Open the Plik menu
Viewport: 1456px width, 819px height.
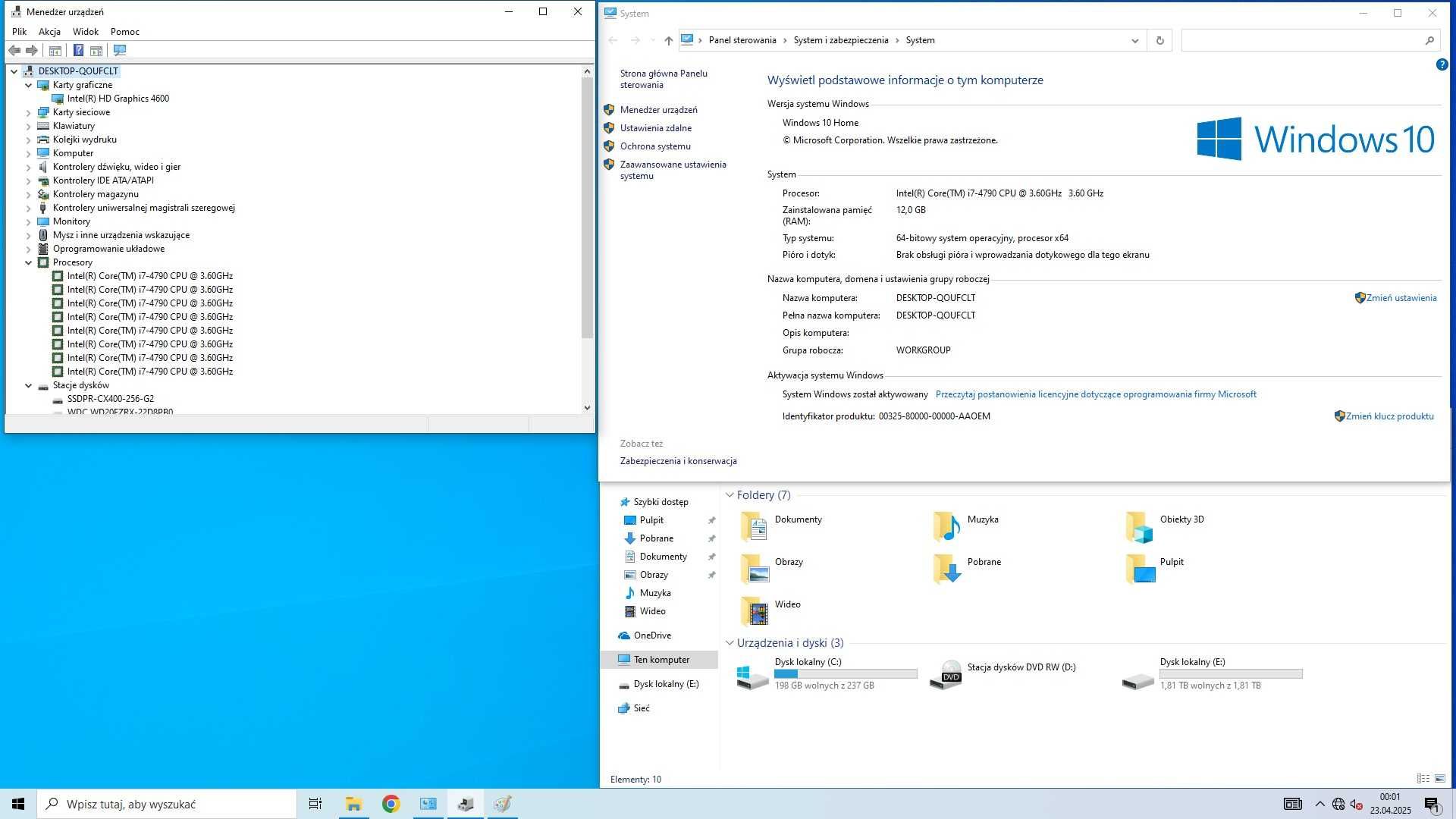20,32
